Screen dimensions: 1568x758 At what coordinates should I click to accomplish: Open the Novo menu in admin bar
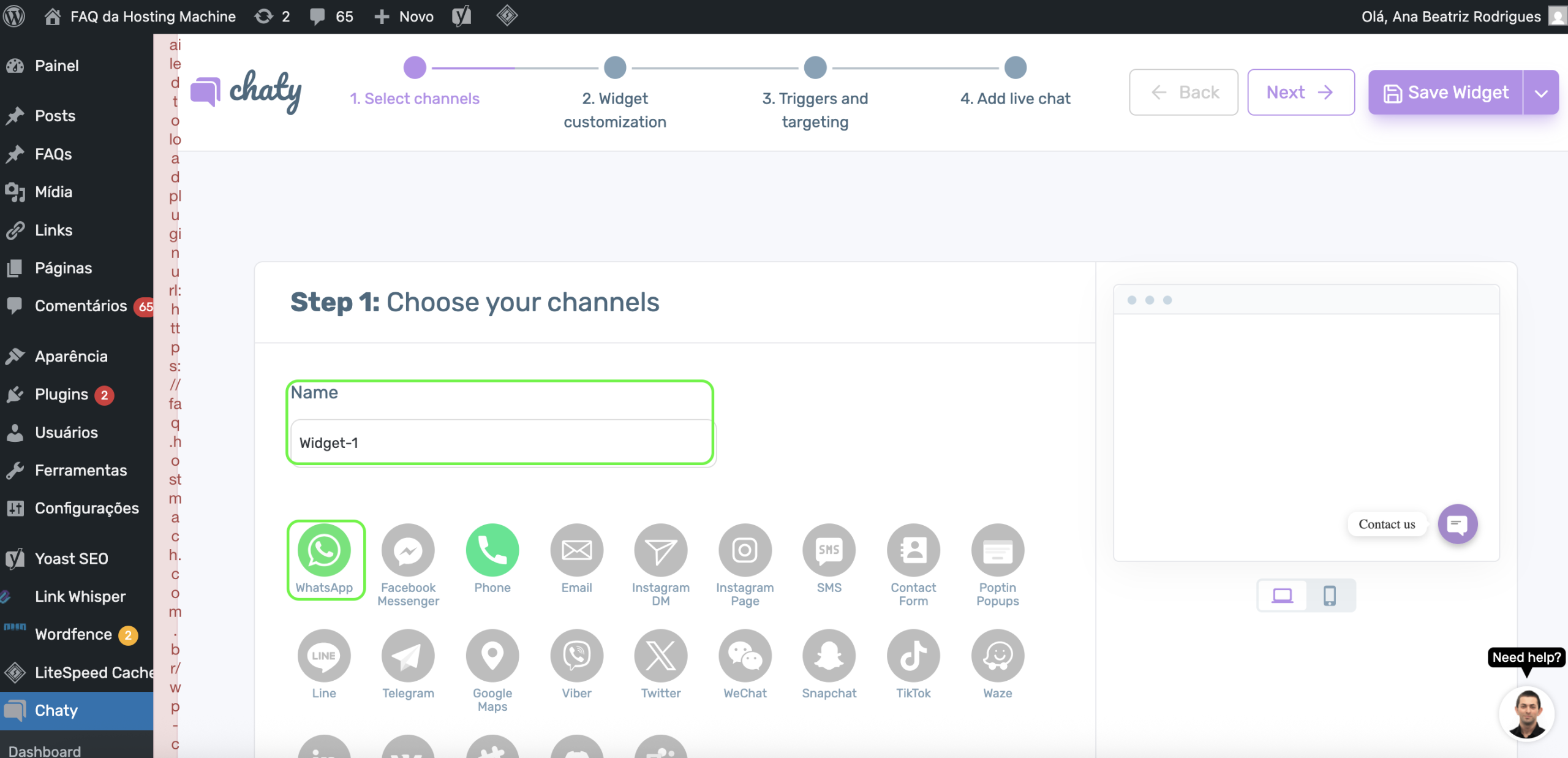404,16
